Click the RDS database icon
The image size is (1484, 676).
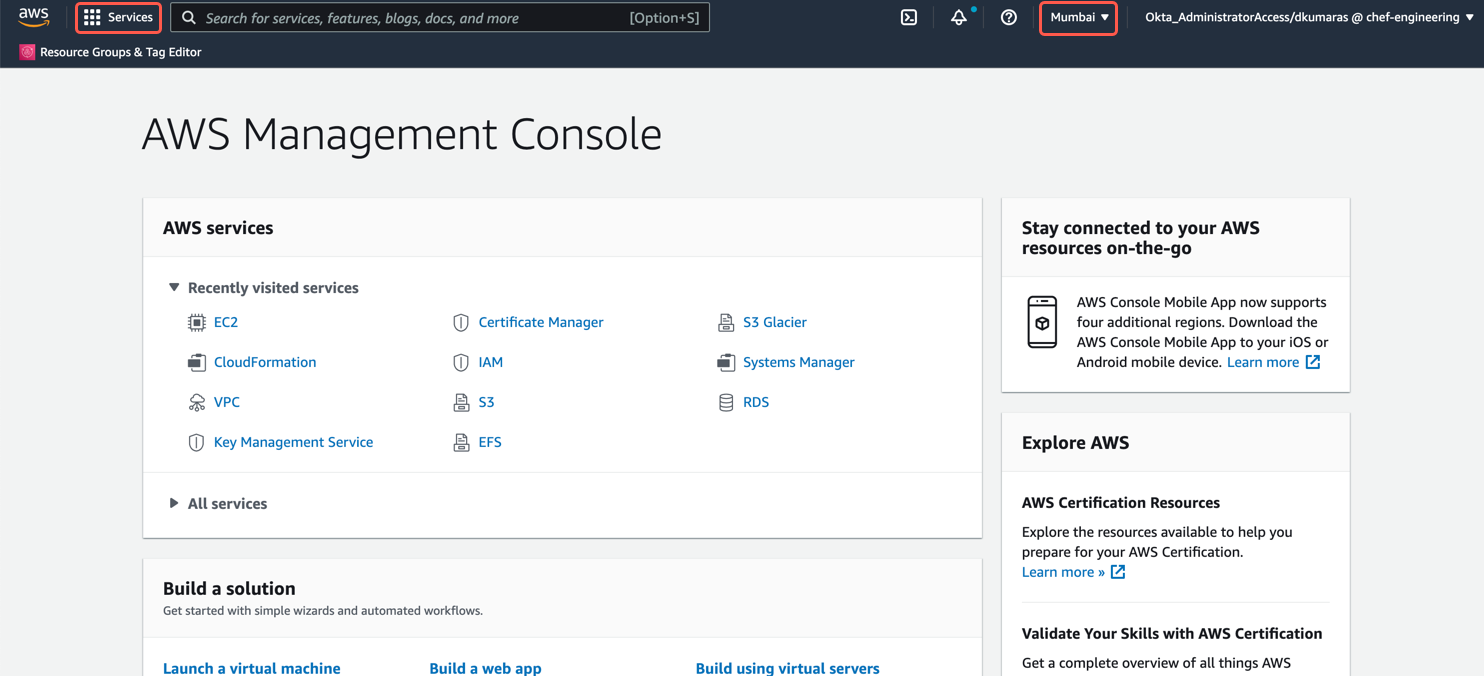click(726, 402)
